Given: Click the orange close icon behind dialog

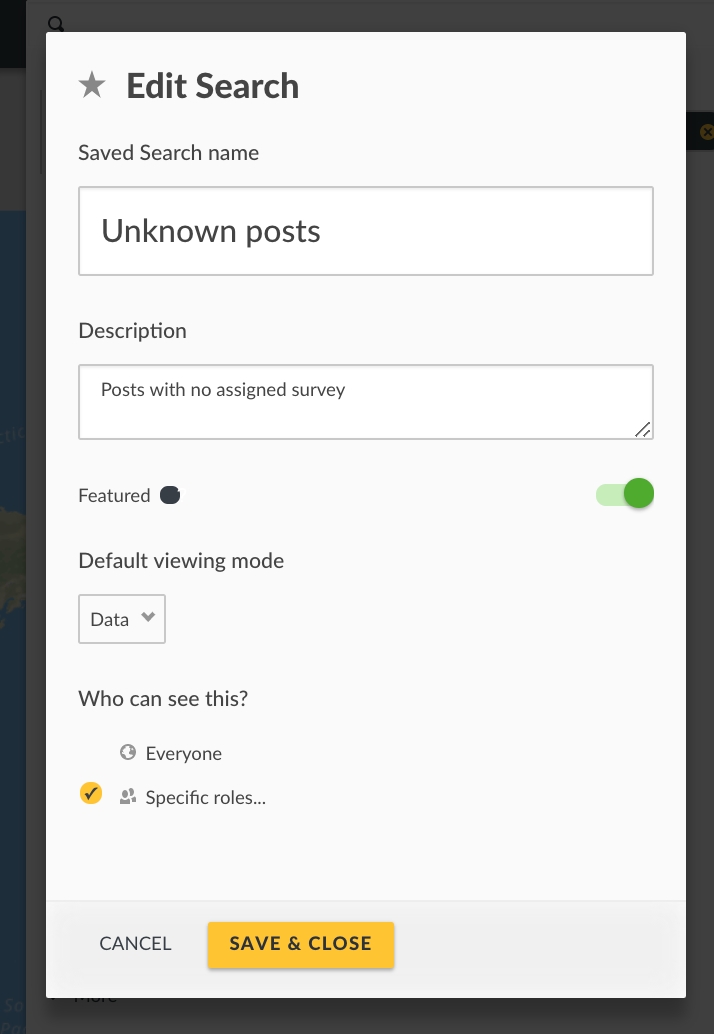Looking at the screenshot, I should pyautogui.click(x=706, y=132).
